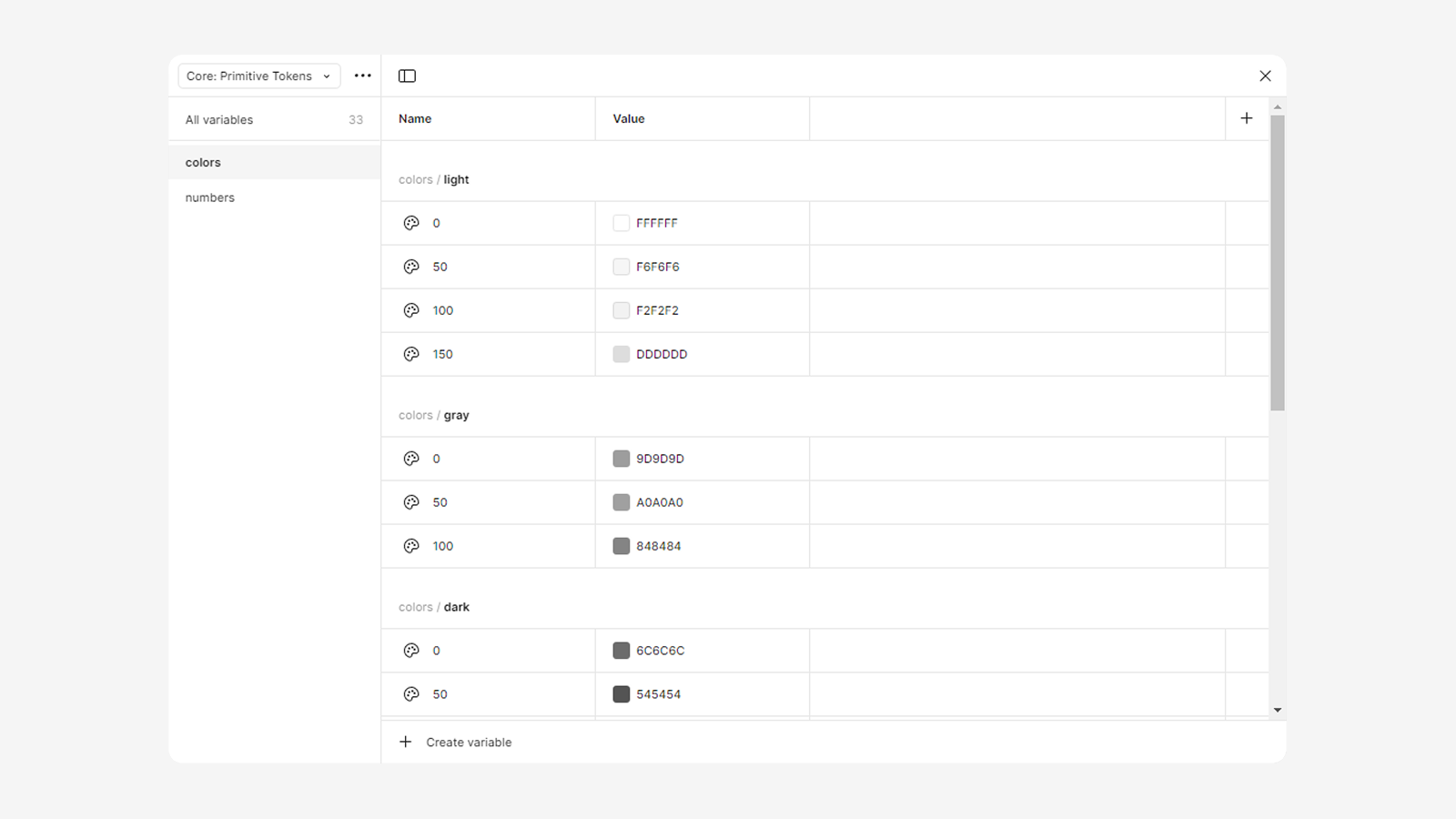Click palette icon of dark 0 variable

pos(411,651)
